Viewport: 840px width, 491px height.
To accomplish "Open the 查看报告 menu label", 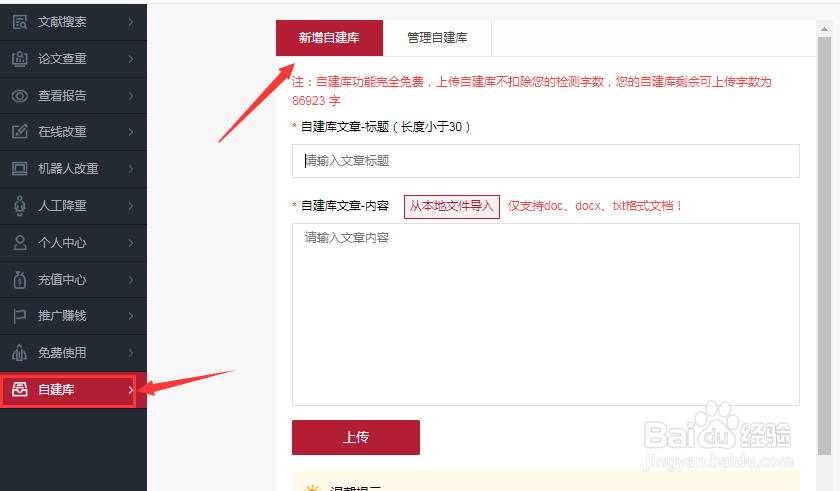I will tap(62, 96).
